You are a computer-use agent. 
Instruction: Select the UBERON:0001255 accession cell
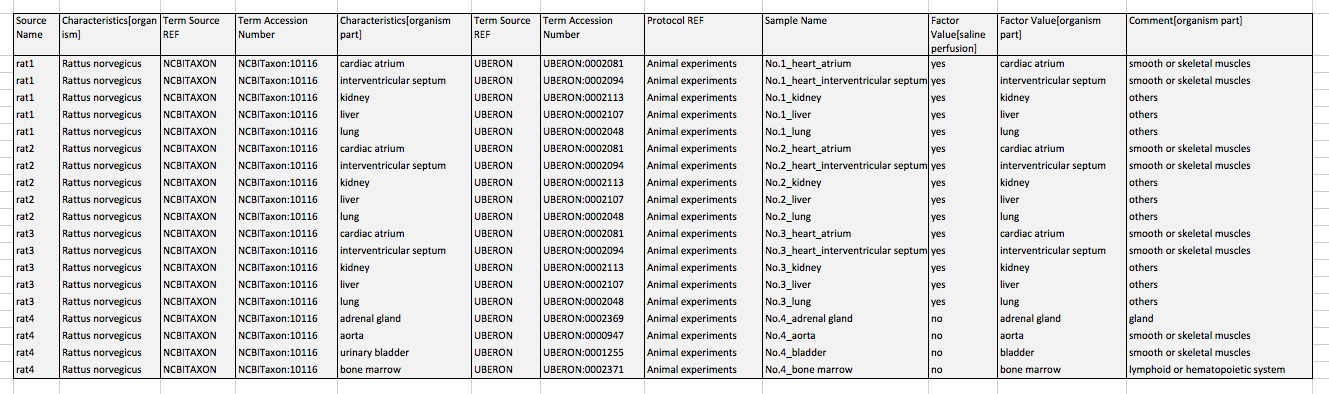click(591, 353)
